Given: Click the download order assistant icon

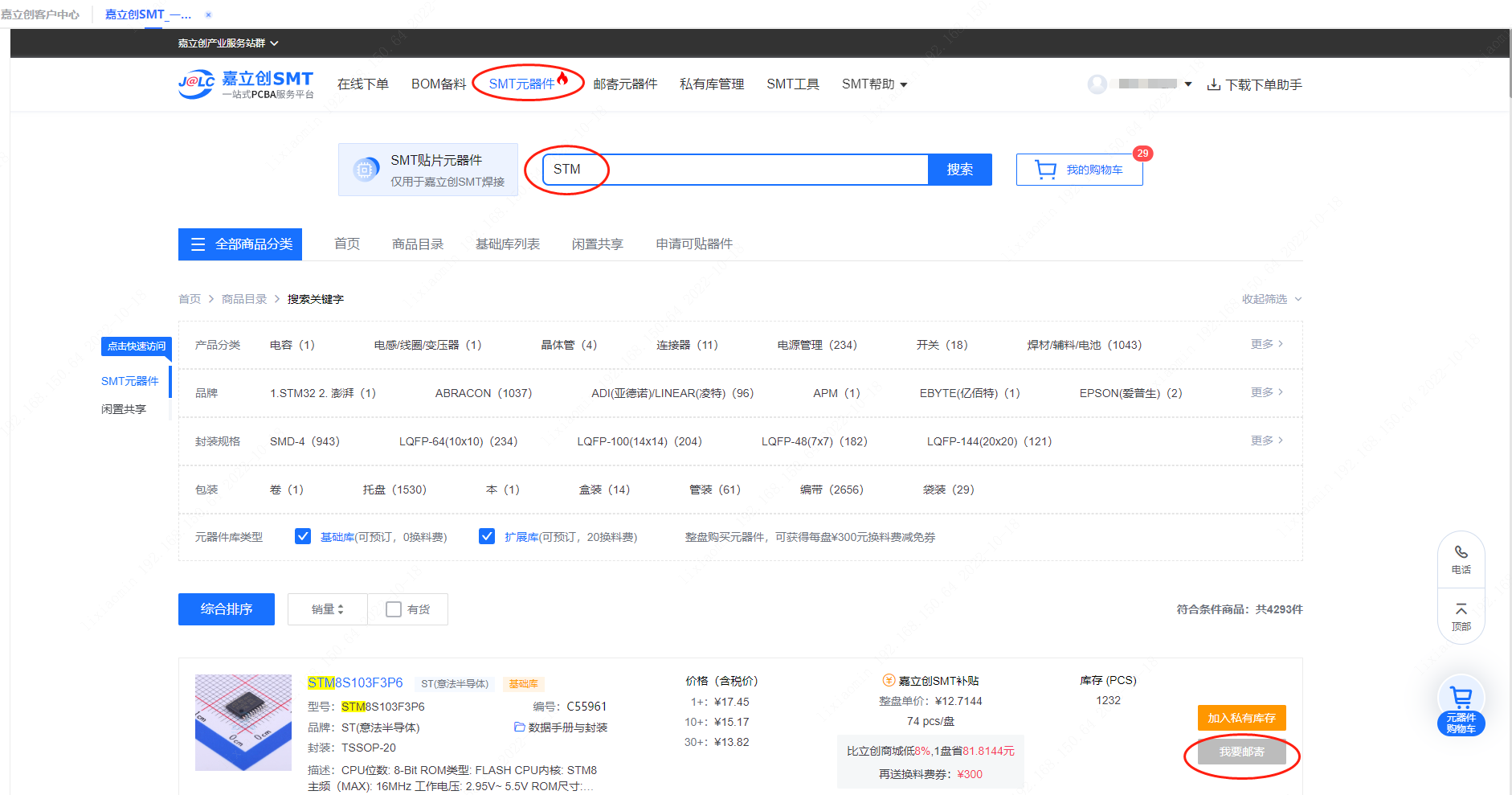Looking at the screenshot, I should coord(1213,84).
